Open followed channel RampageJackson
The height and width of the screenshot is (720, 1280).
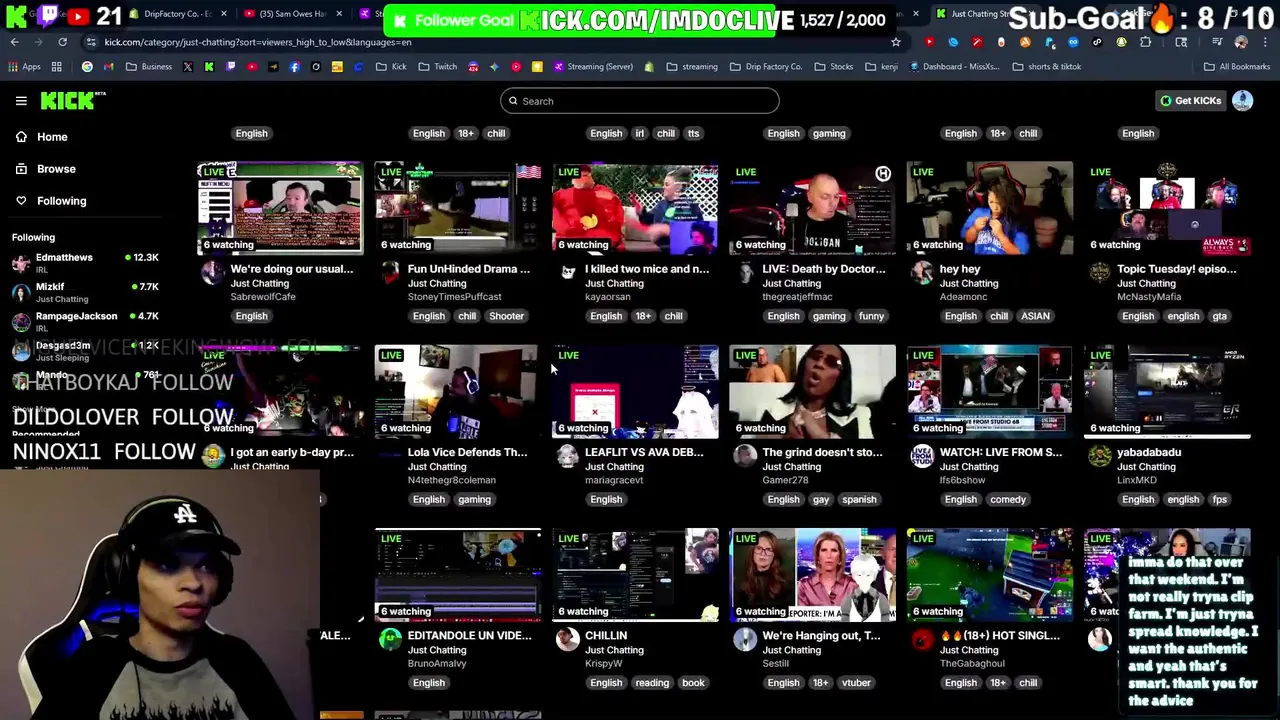84,321
